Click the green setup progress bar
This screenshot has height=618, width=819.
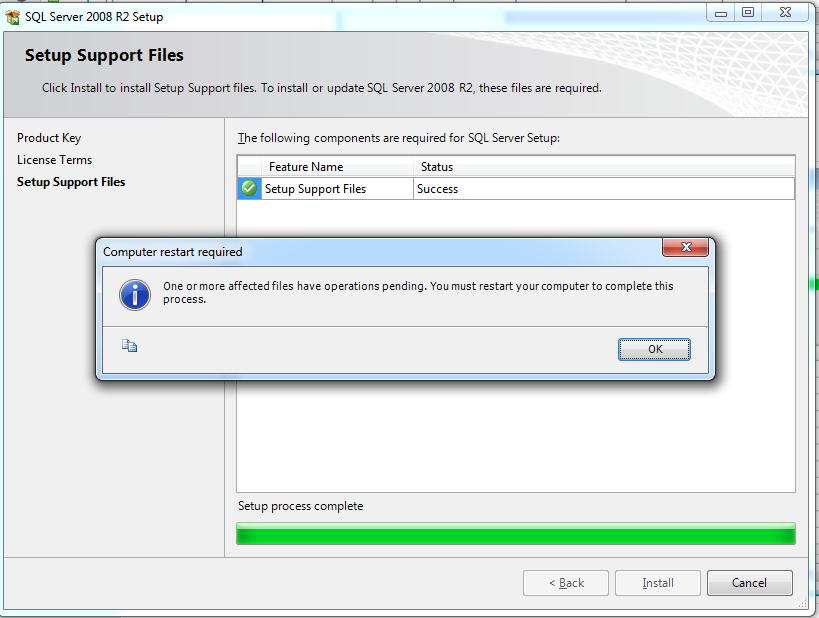point(516,533)
